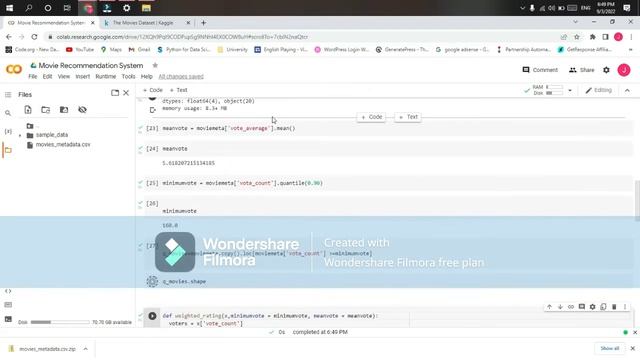
Task: Move cell up arrow
Action: click(549, 307)
